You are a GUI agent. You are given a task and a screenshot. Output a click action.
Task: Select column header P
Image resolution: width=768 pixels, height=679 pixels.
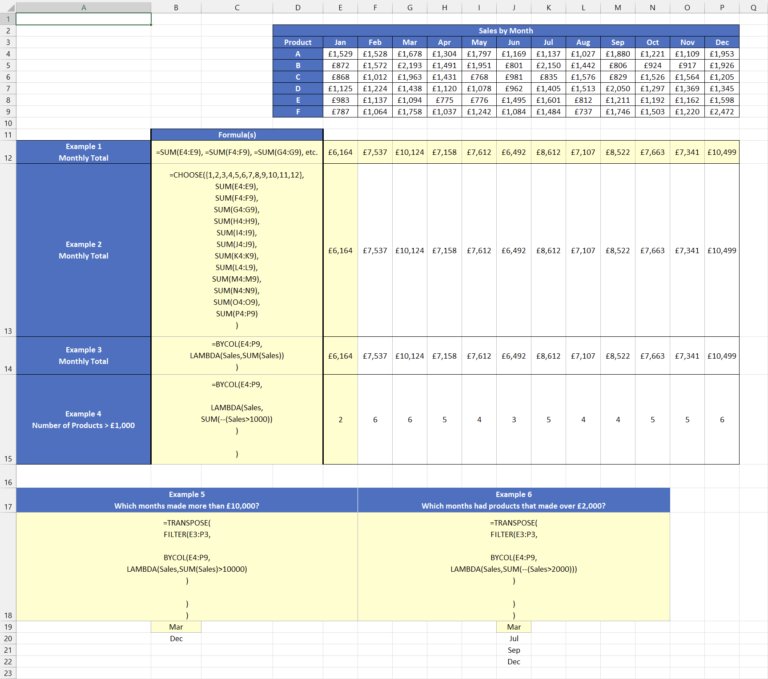[721, 7]
